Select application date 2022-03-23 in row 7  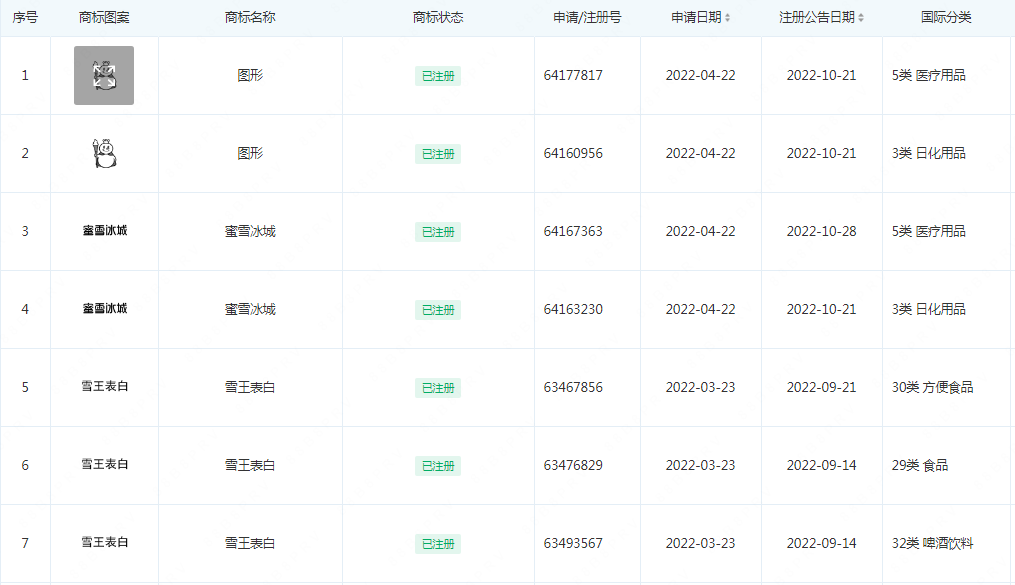tap(700, 543)
